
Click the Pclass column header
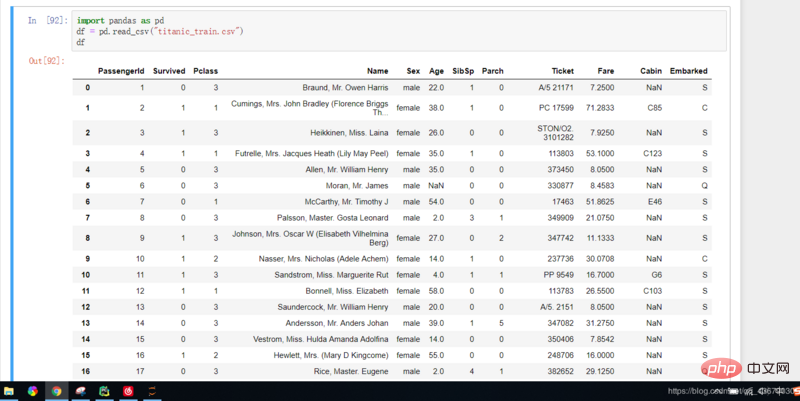206,71
